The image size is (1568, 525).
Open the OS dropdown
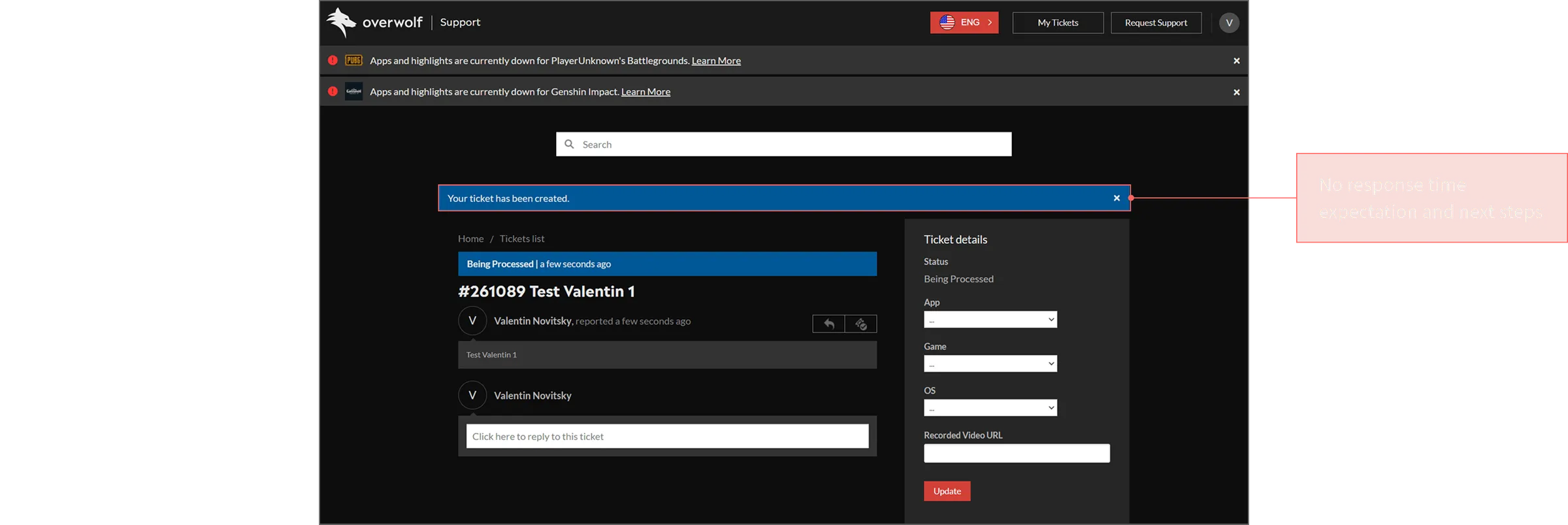990,408
